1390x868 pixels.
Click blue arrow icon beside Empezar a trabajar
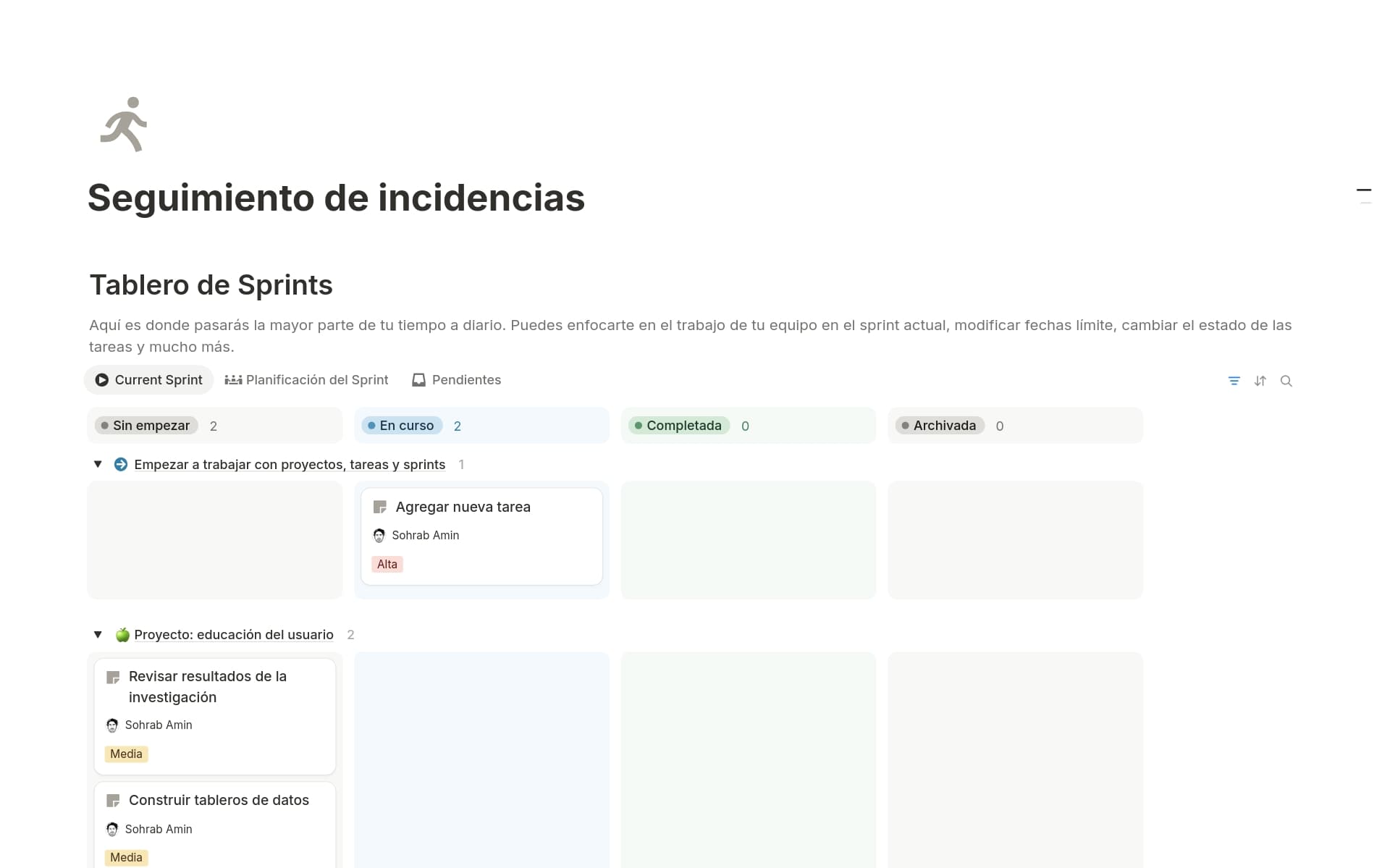121,465
